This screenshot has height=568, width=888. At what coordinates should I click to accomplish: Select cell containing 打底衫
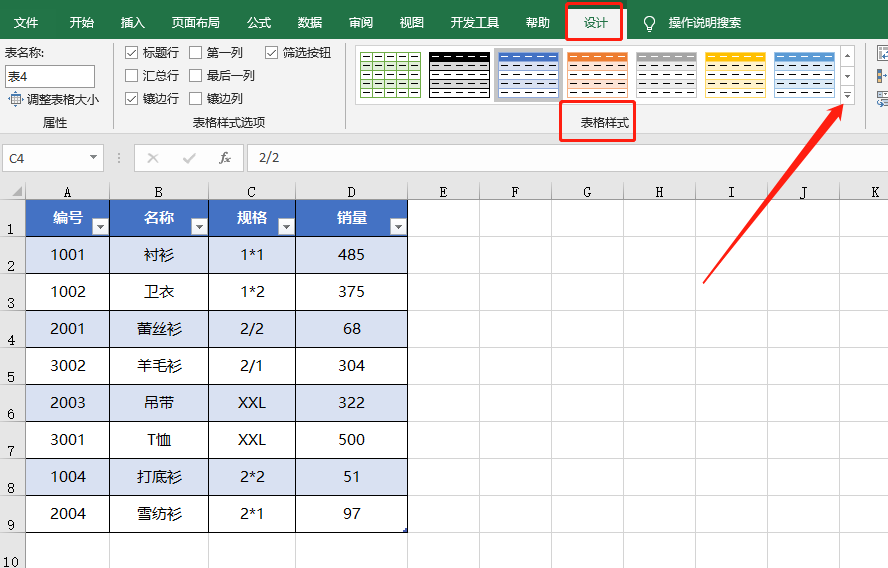click(x=159, y=477)
